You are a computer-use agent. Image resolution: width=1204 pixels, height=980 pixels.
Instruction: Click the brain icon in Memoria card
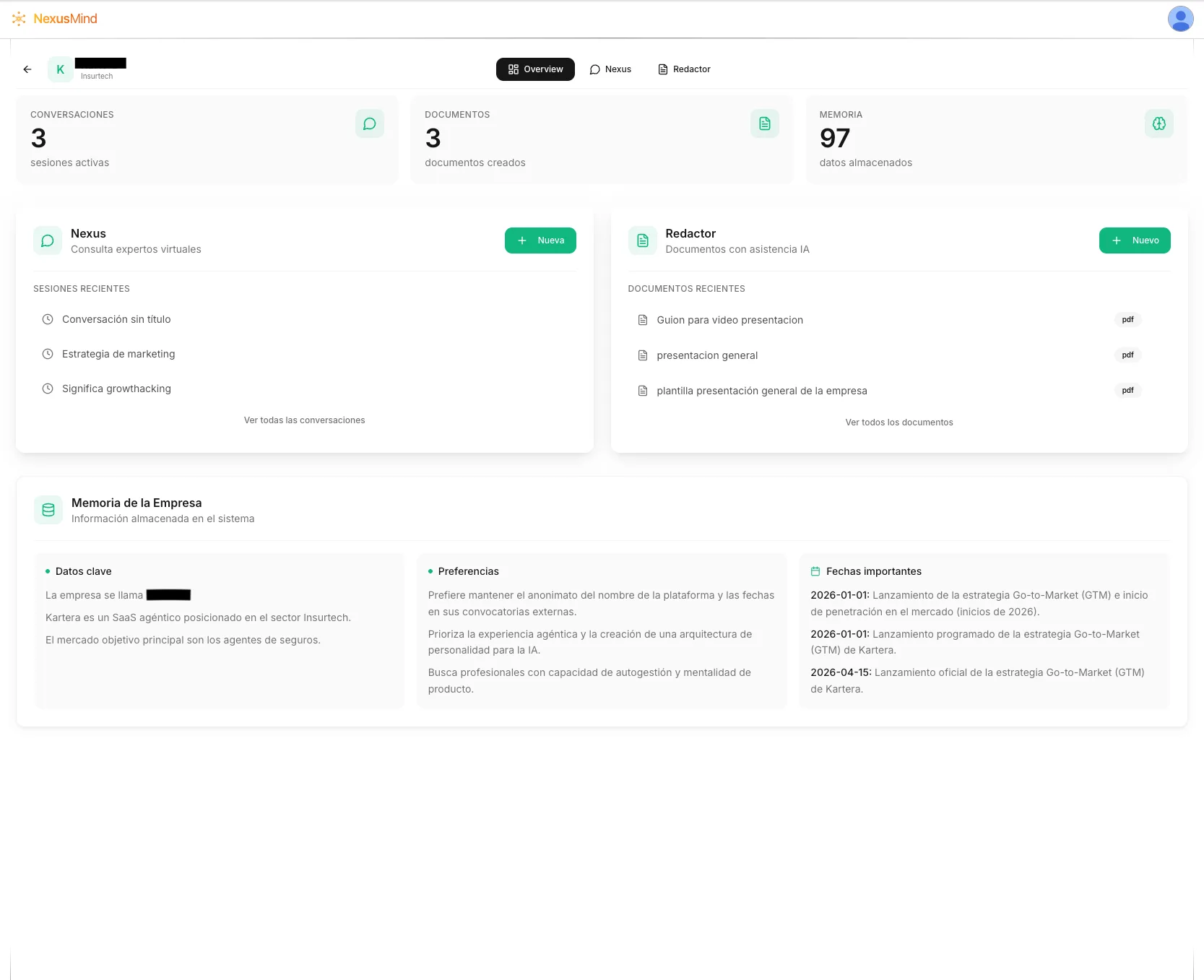1159,123
